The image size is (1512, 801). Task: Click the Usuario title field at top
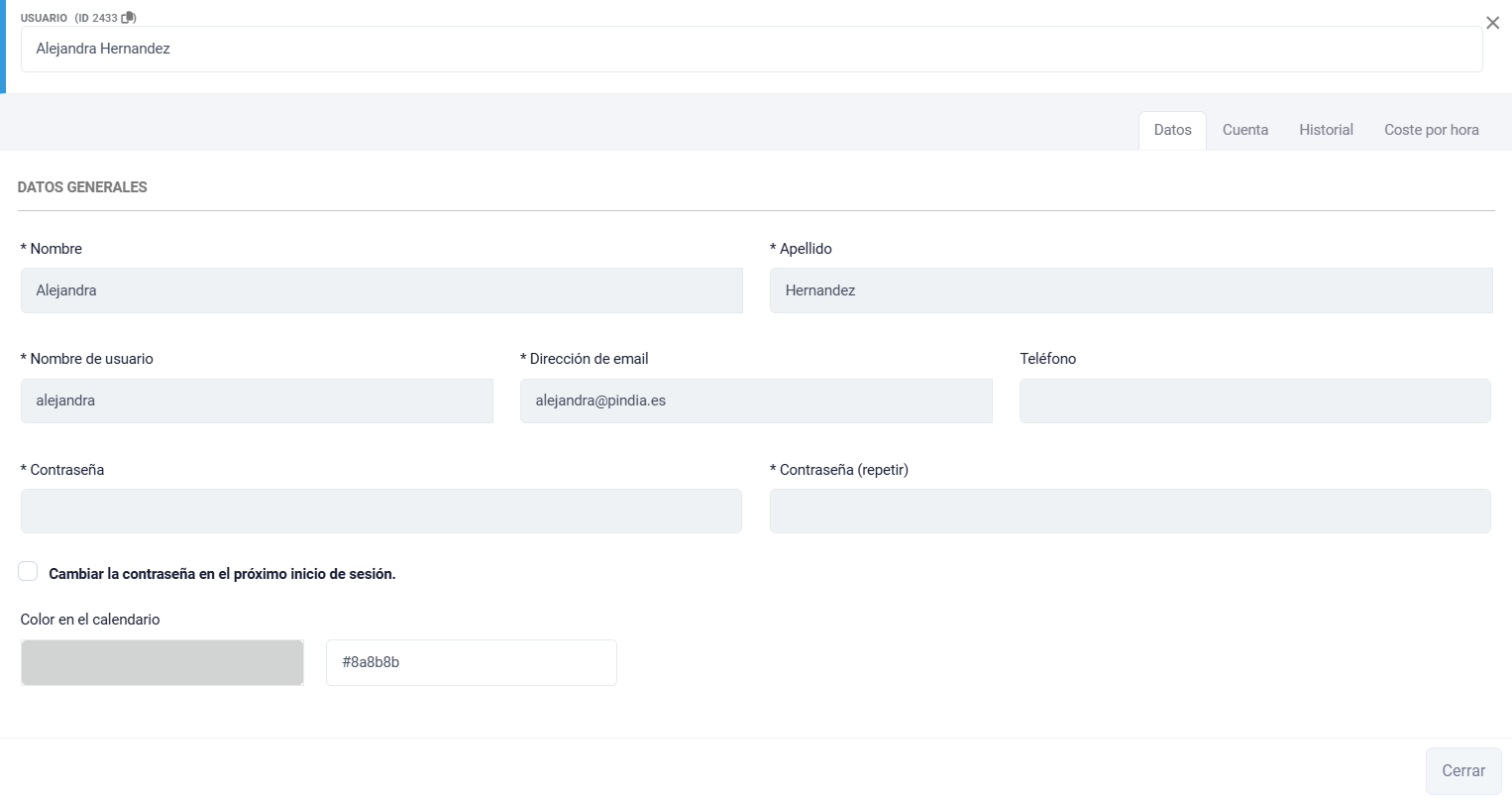(x=751, y=49)
